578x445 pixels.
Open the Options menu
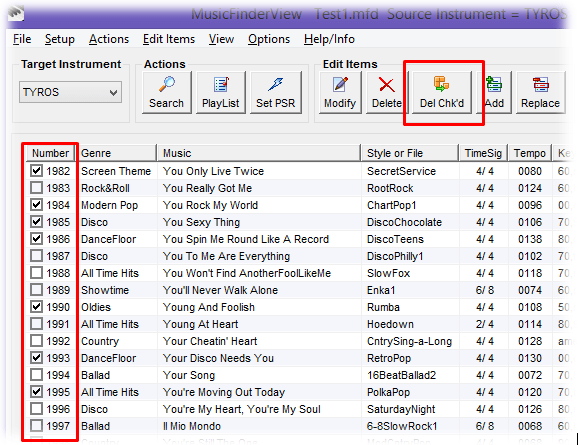[269, 39]
